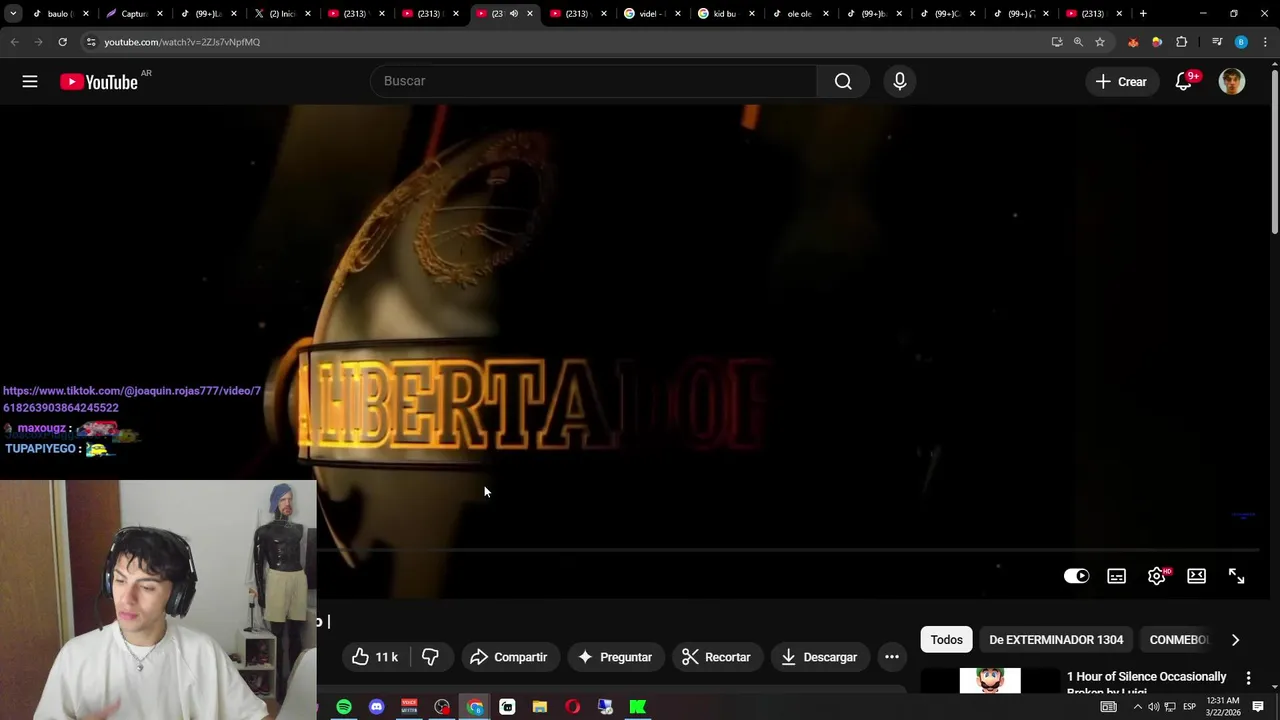Open the Extensions puzzle menu
The width and height of the screenshot is (1280, 720).
pyautogui.click(x=1182, y=42)
